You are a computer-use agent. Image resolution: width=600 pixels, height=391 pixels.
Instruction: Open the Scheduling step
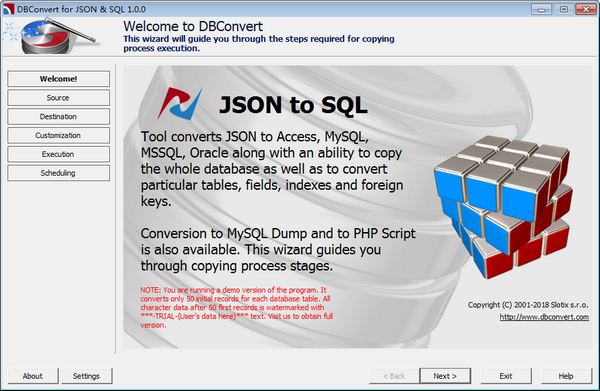pos(58,173)
